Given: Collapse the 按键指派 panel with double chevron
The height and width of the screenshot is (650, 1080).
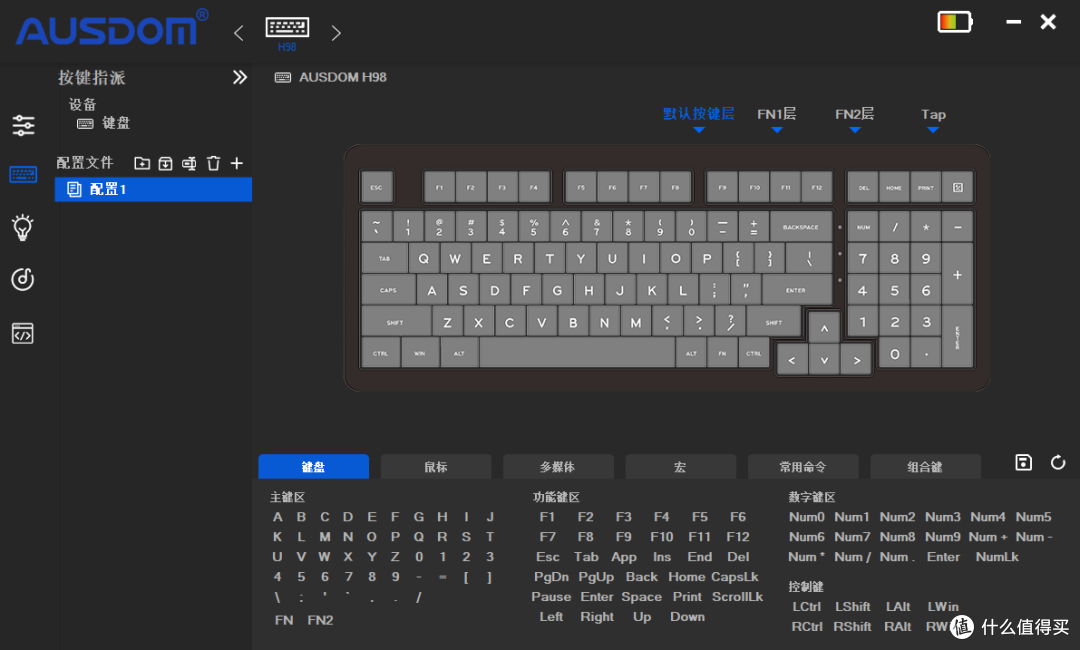Looking at the screenshot, I should [x=240, y=77].
